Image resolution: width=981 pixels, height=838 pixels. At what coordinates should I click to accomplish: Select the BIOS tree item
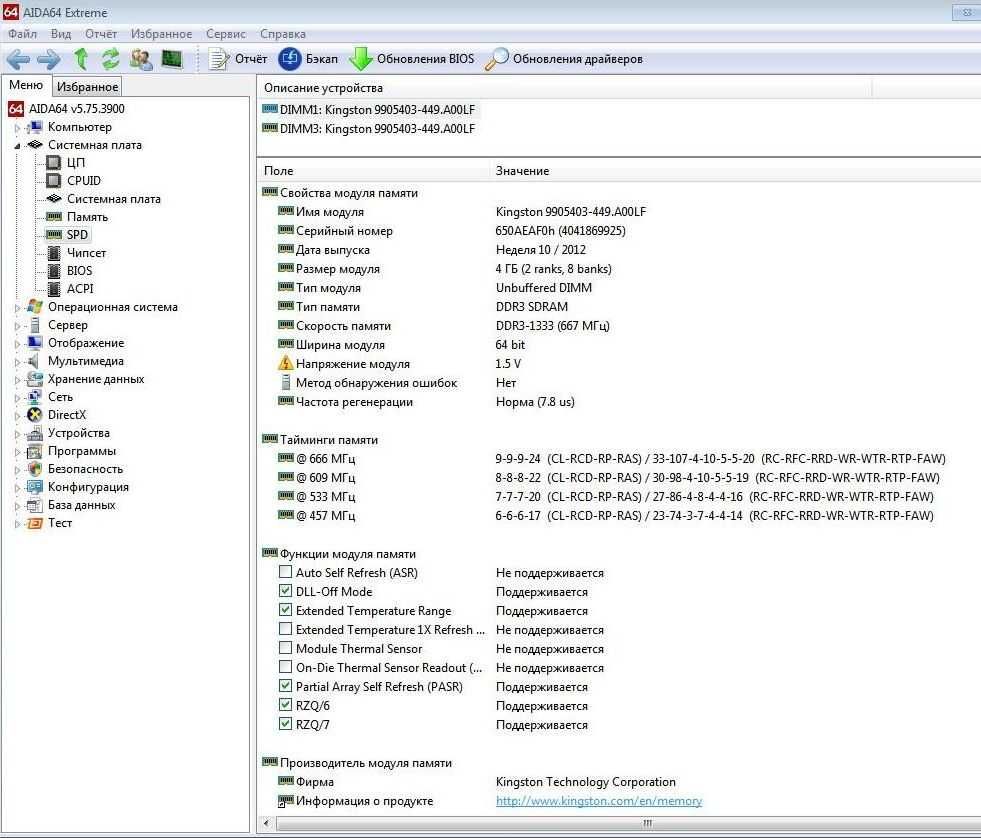pyautogui.click(x=79, y=271)
